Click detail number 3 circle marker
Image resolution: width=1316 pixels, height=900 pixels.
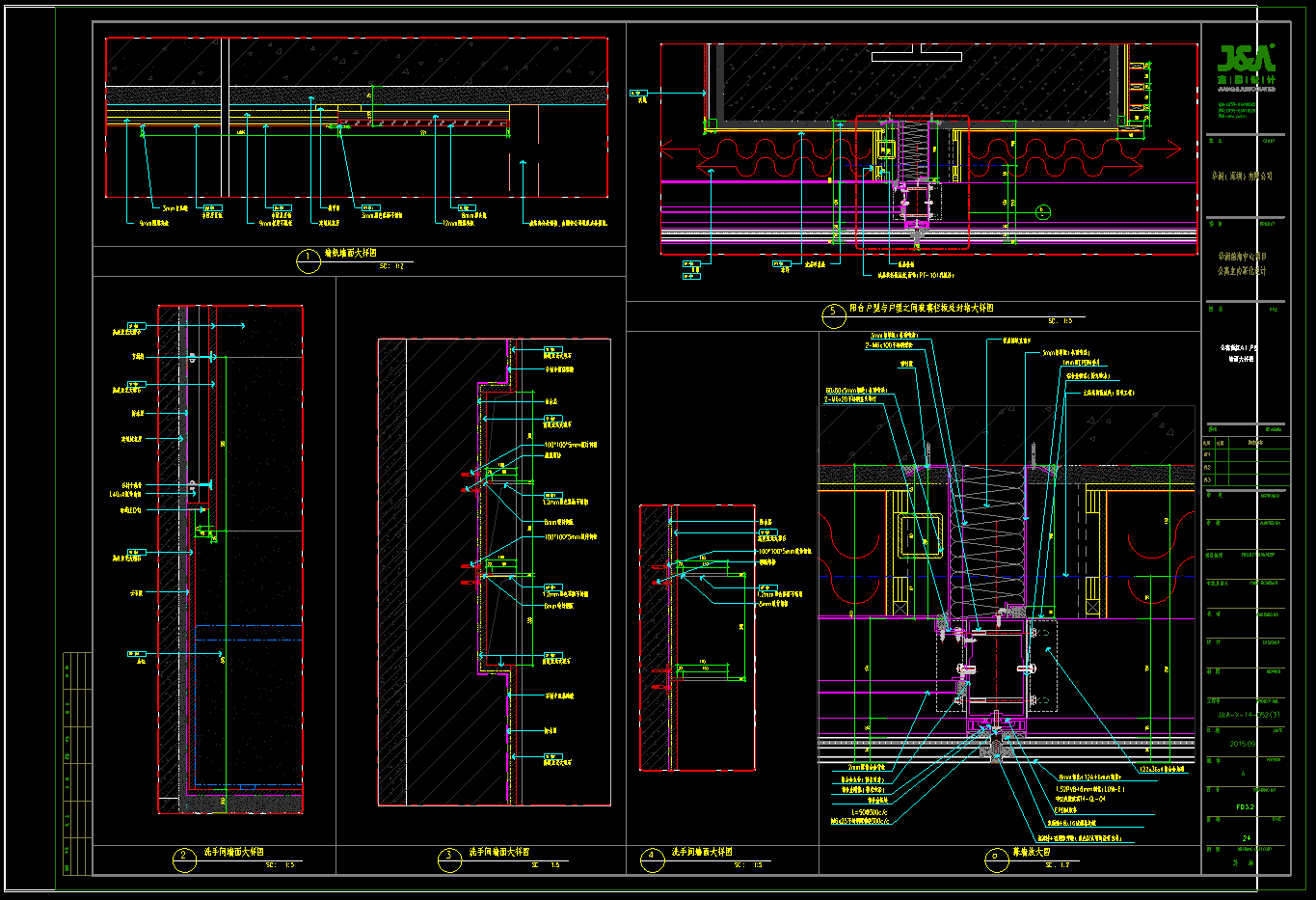(x=449, y=859)
